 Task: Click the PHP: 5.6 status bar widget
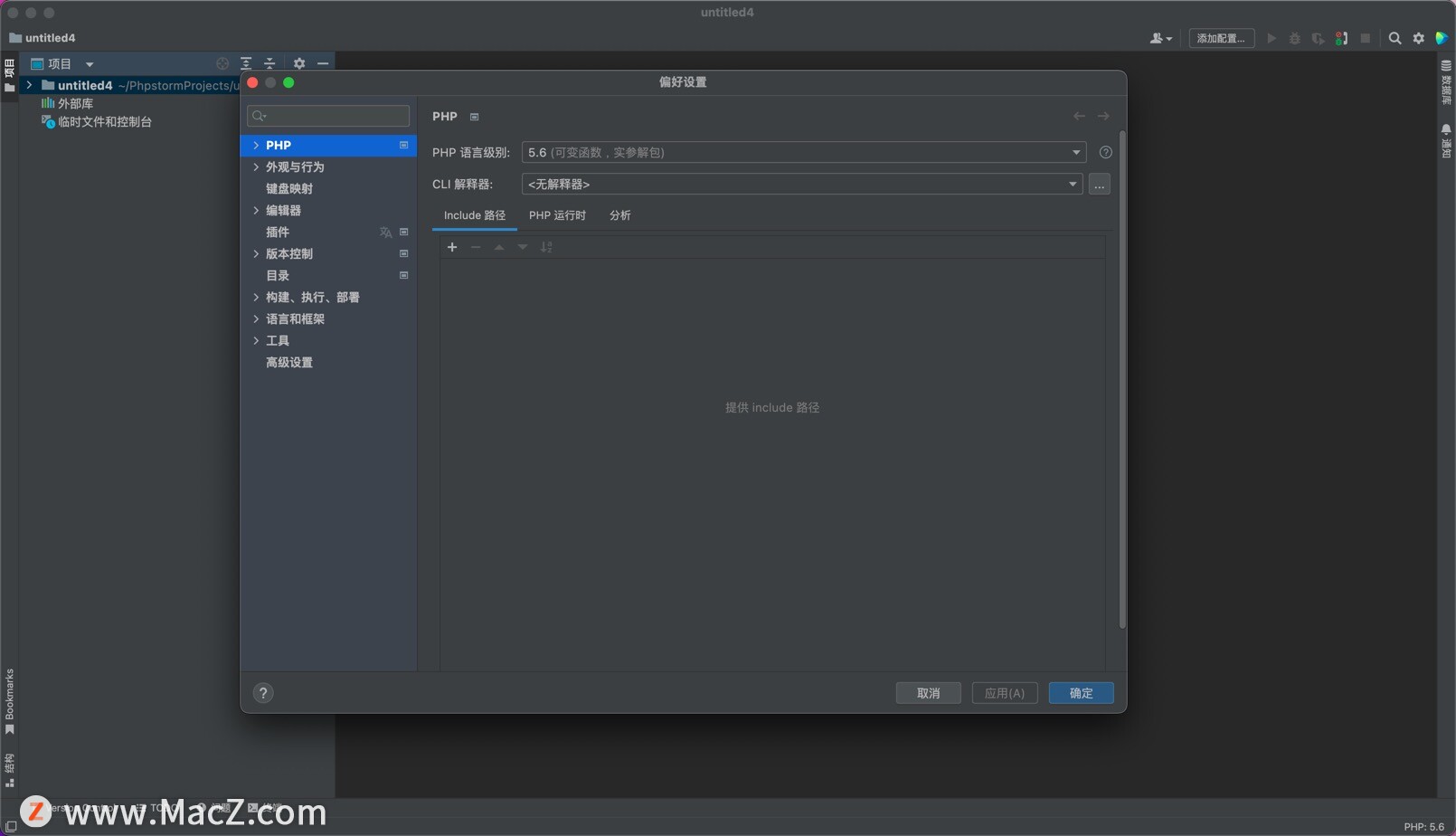[x=1424, y=826]
